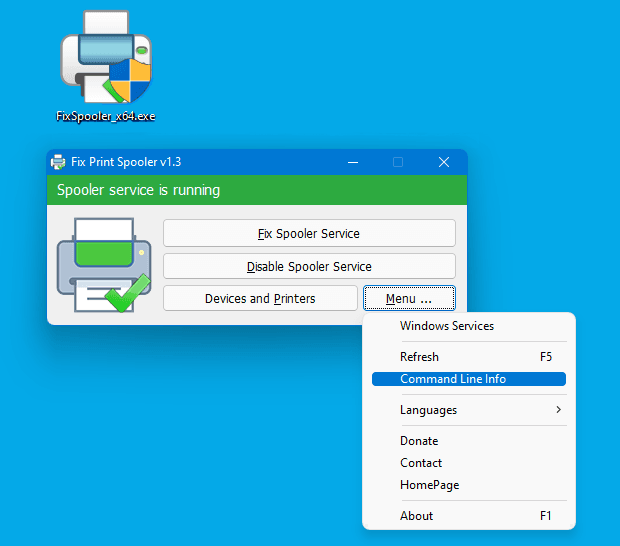Click the large printer with green checkmark image
Image resolution: width=620 pixels, height=546 pixels.
pyautogui.click(x=102, y=265)
